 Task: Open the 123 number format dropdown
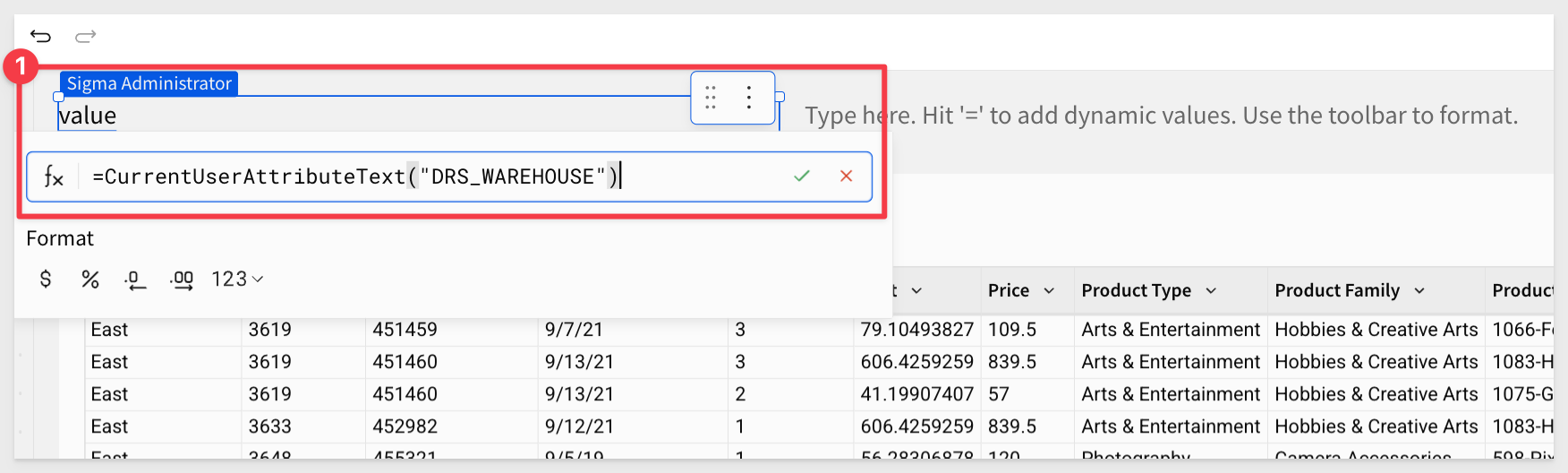pos(237,279)
